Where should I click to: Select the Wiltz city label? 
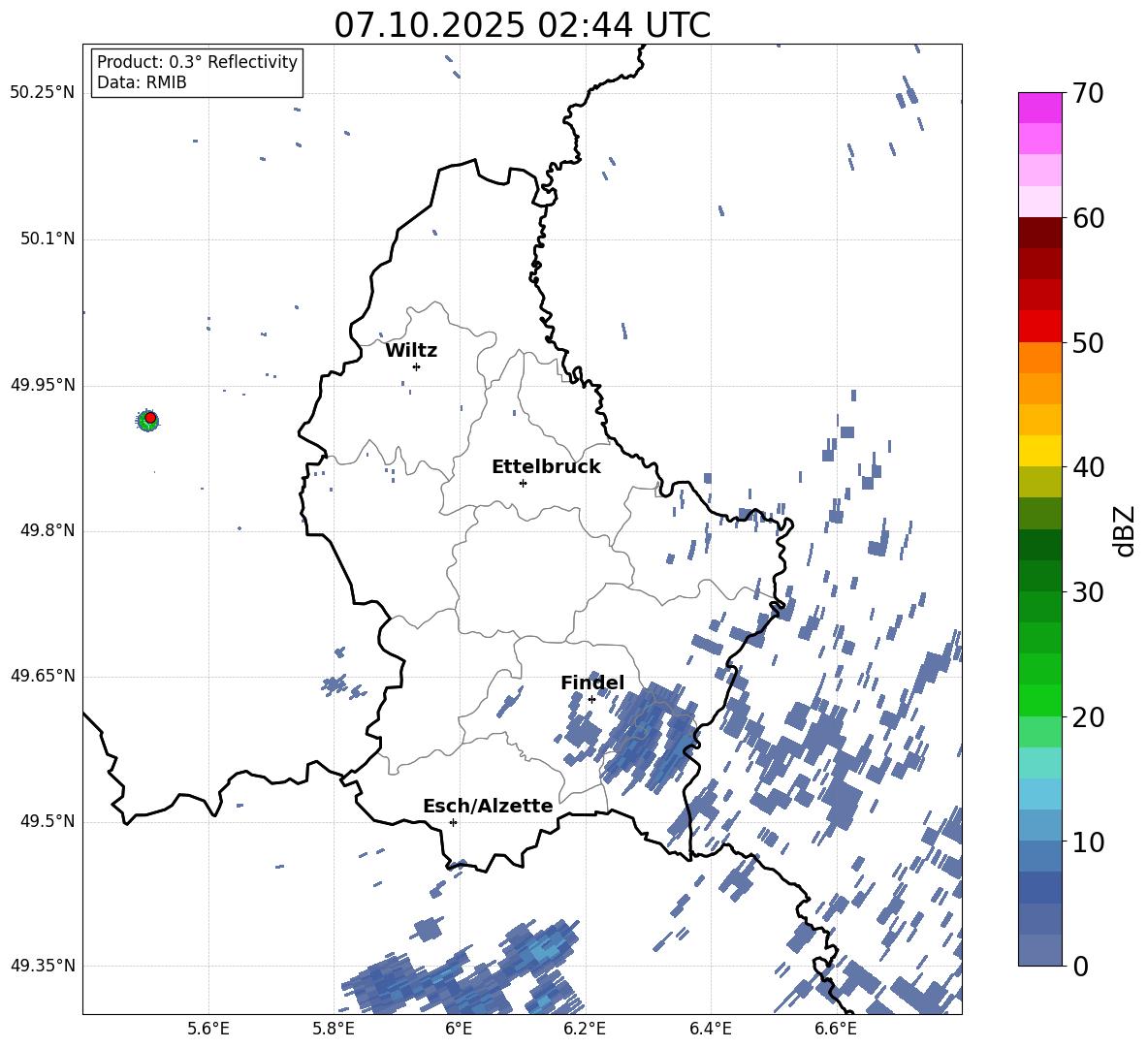click(411, 351)
